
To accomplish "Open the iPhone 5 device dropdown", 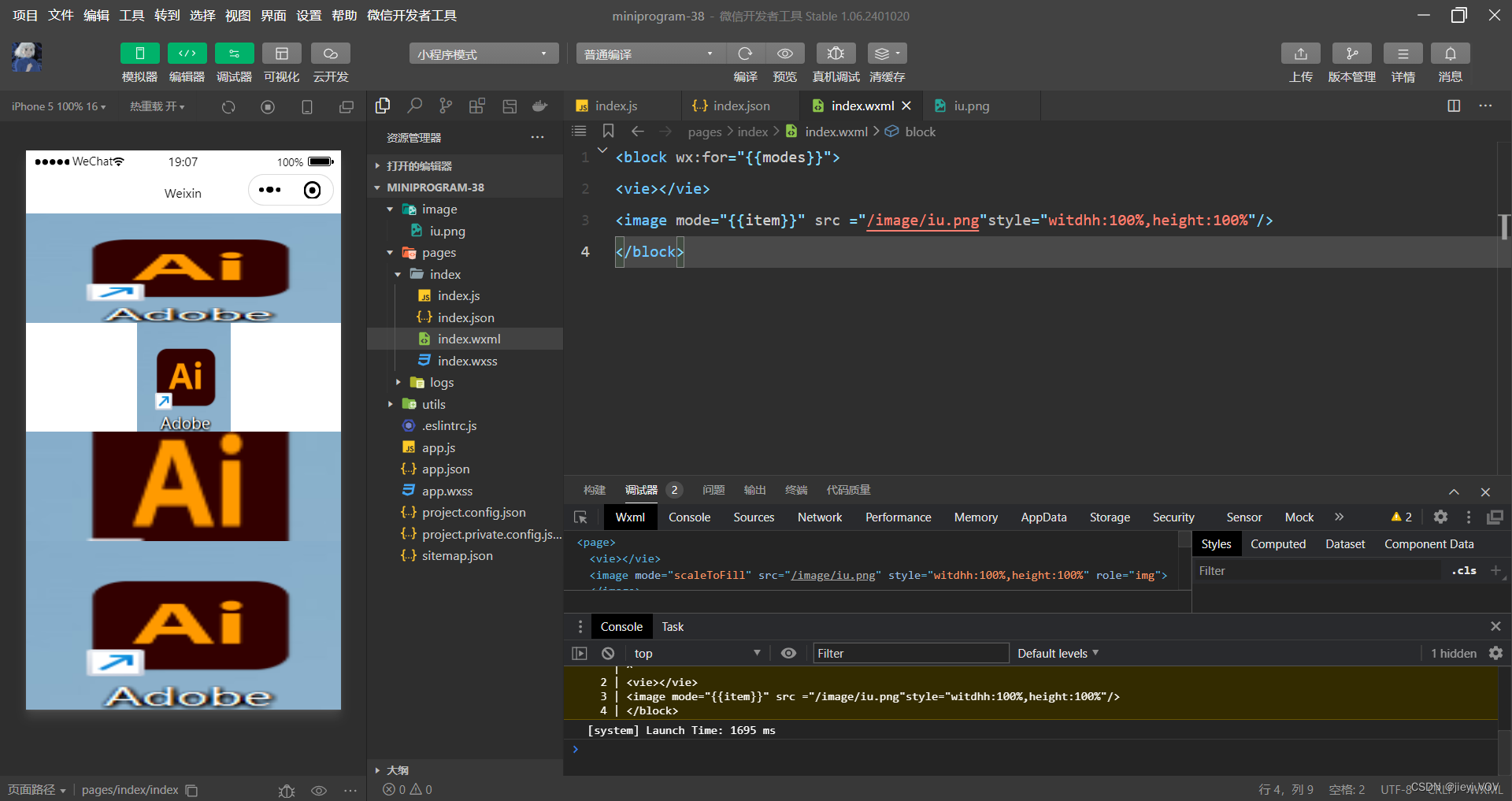I will pos(58,106).
